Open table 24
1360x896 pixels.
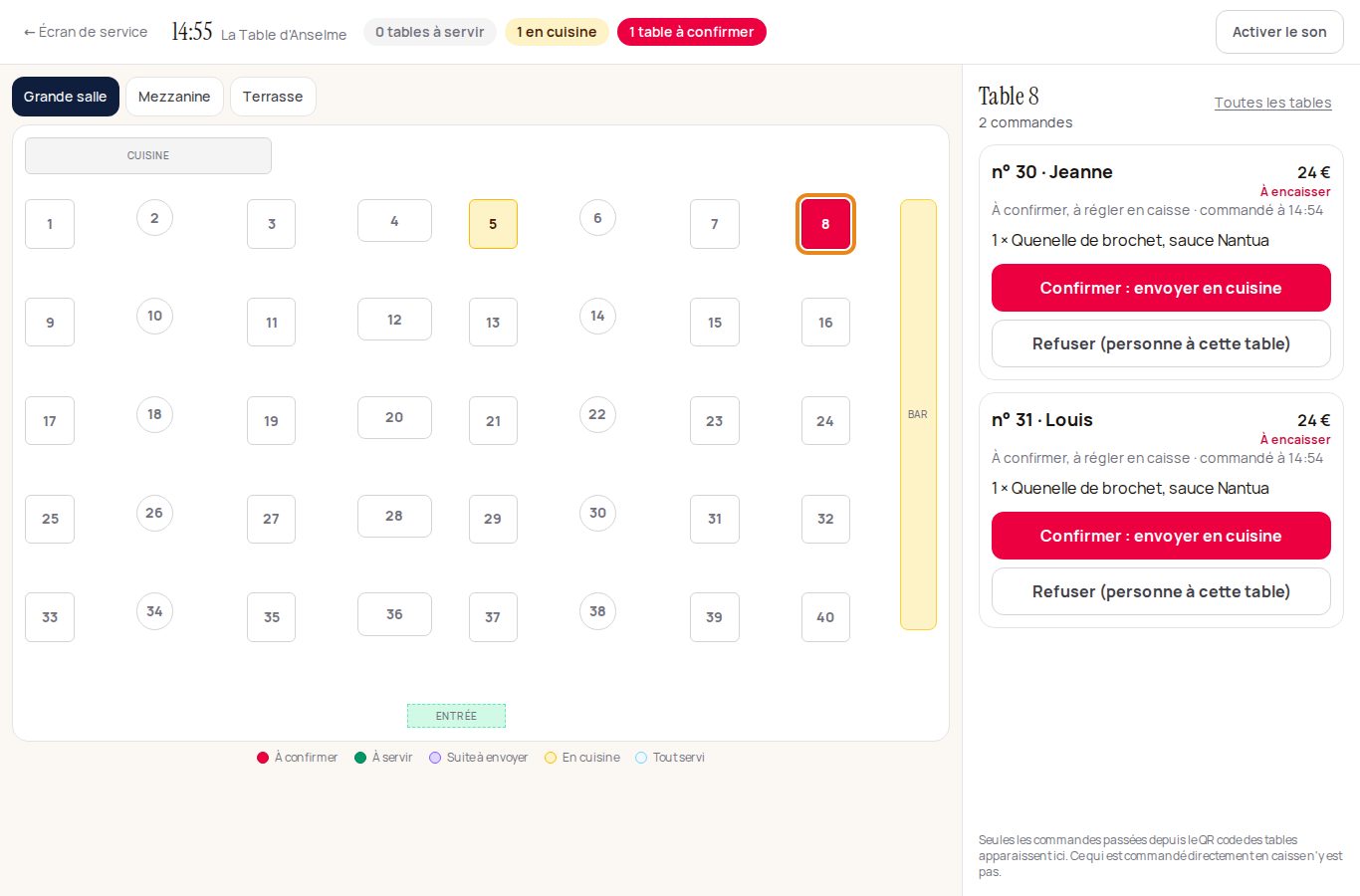(825, 421)
